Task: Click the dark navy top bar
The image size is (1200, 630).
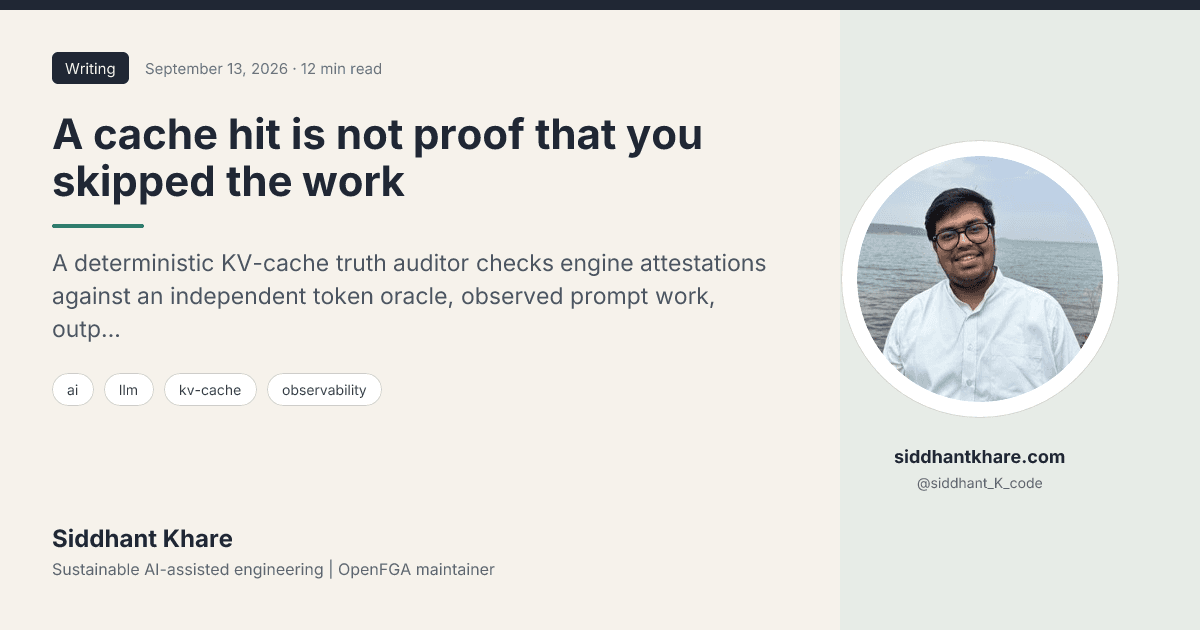Action: coord(600,5)
